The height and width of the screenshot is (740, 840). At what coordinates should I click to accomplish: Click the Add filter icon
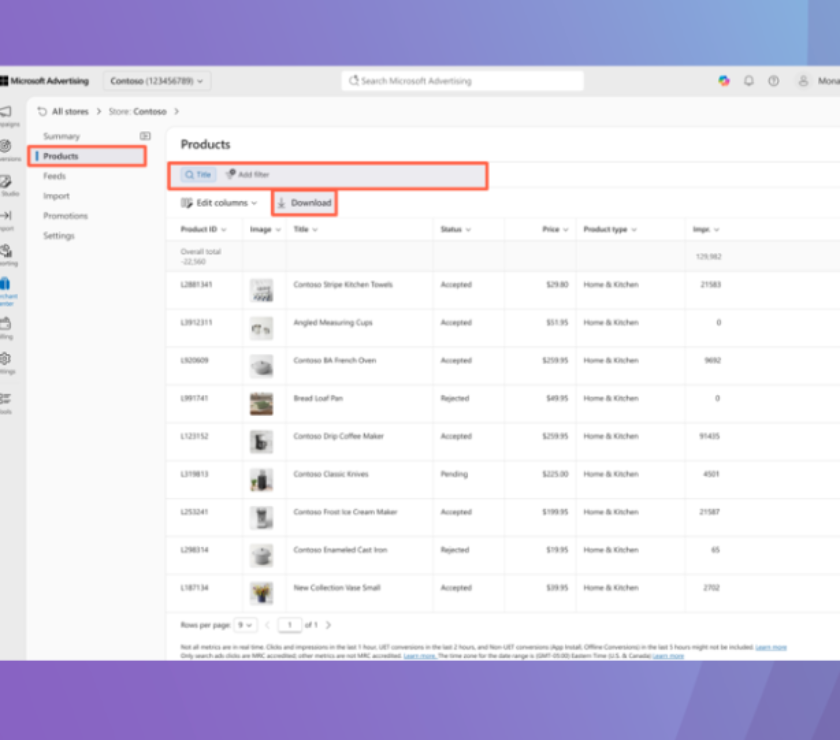(x=230, y=174)
